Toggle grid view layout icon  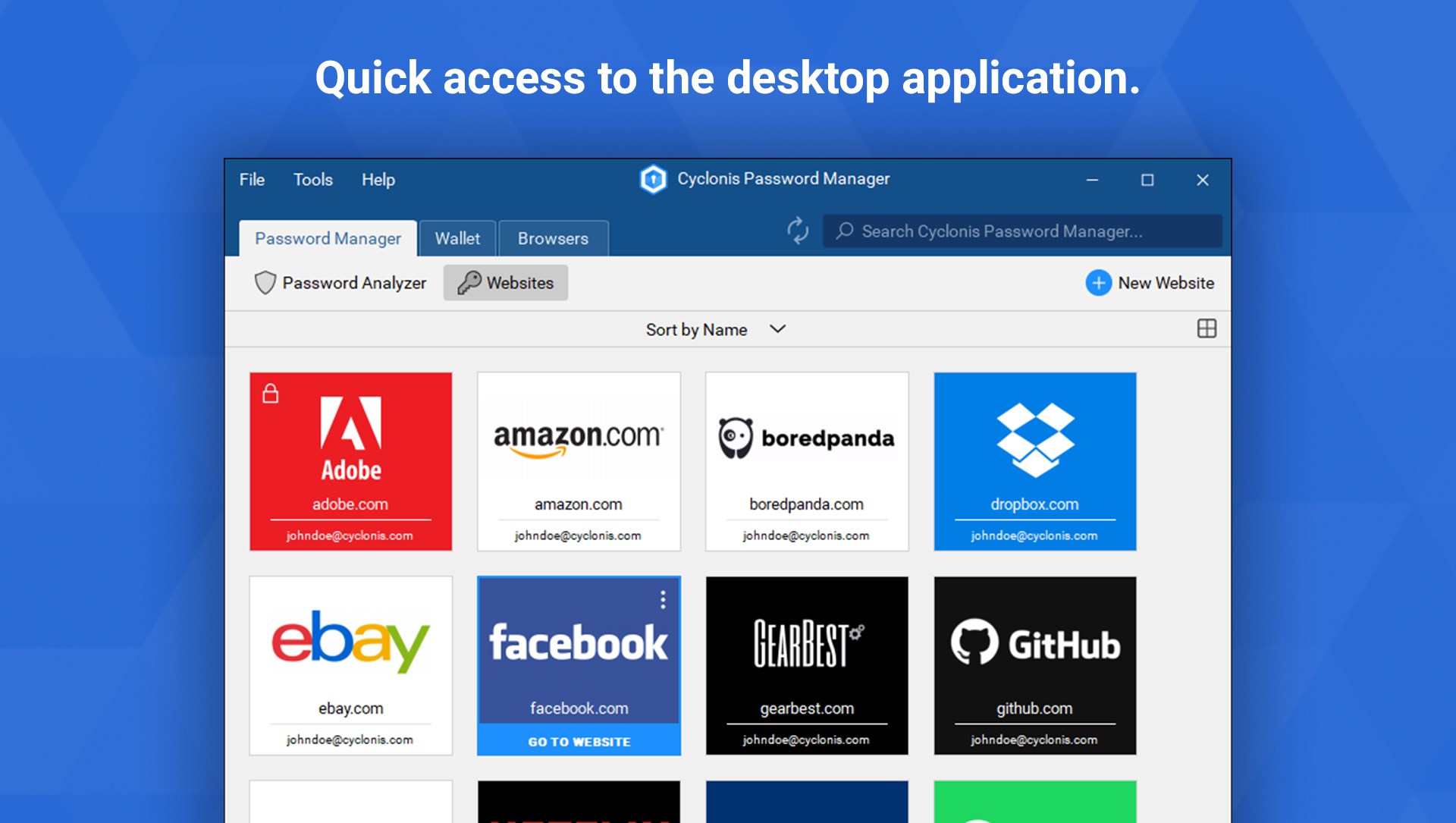[x=1206, y=328]
